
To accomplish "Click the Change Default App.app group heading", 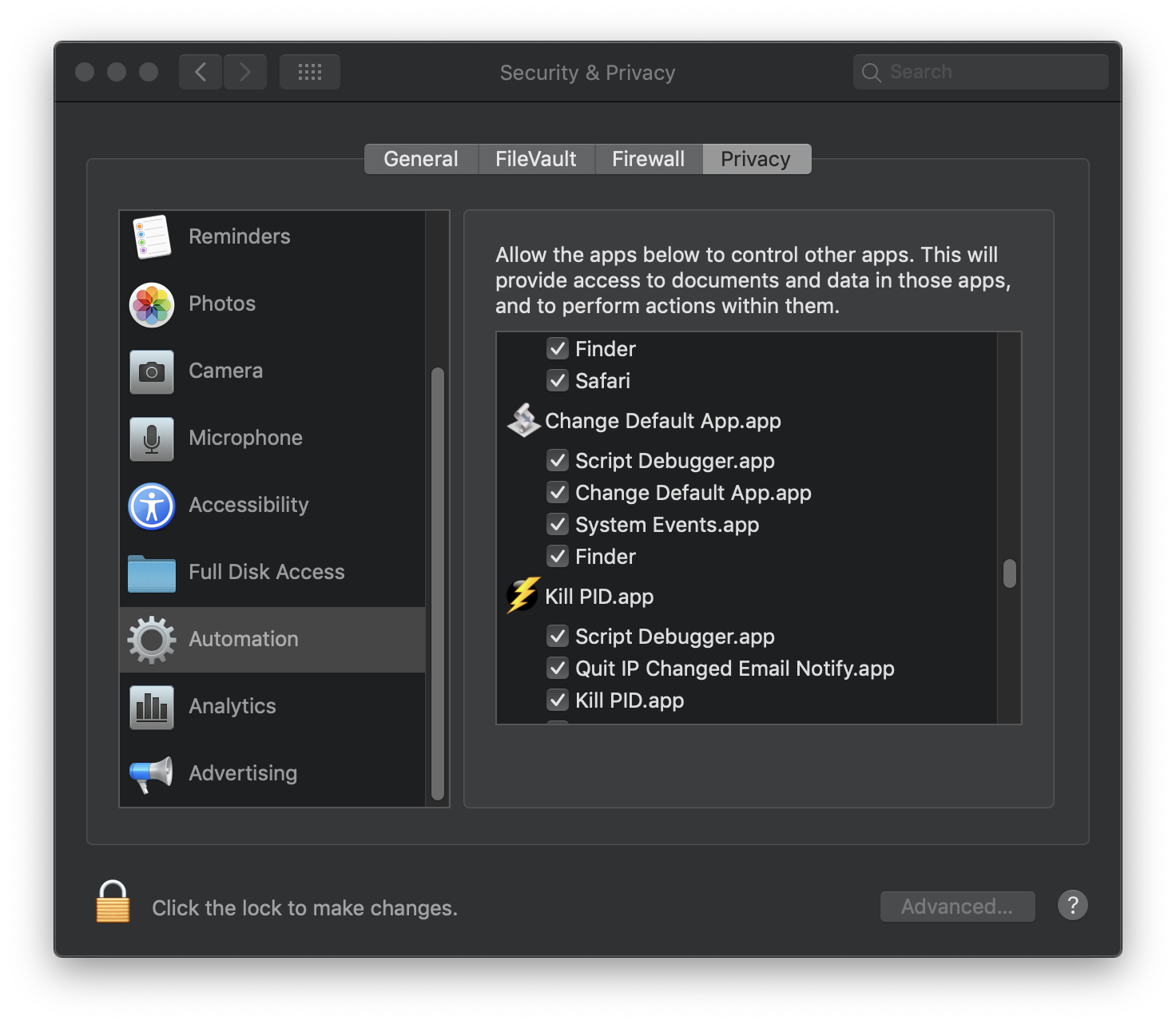I will 663,421.
